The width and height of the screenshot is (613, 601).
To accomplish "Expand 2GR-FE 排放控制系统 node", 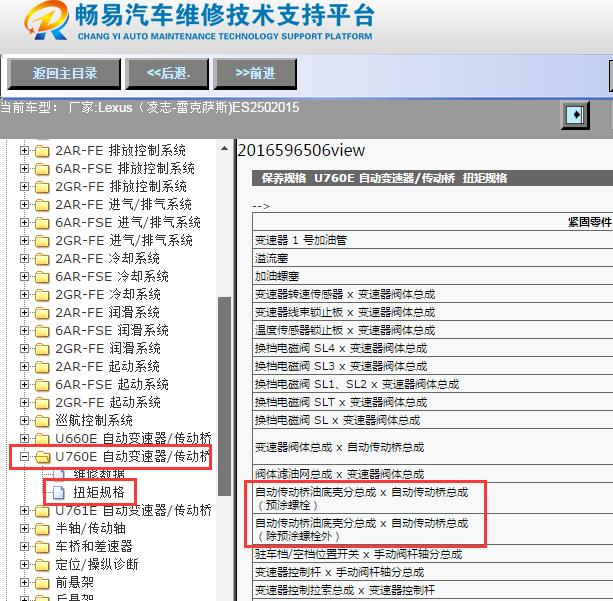I will click(x=24, y=187).
